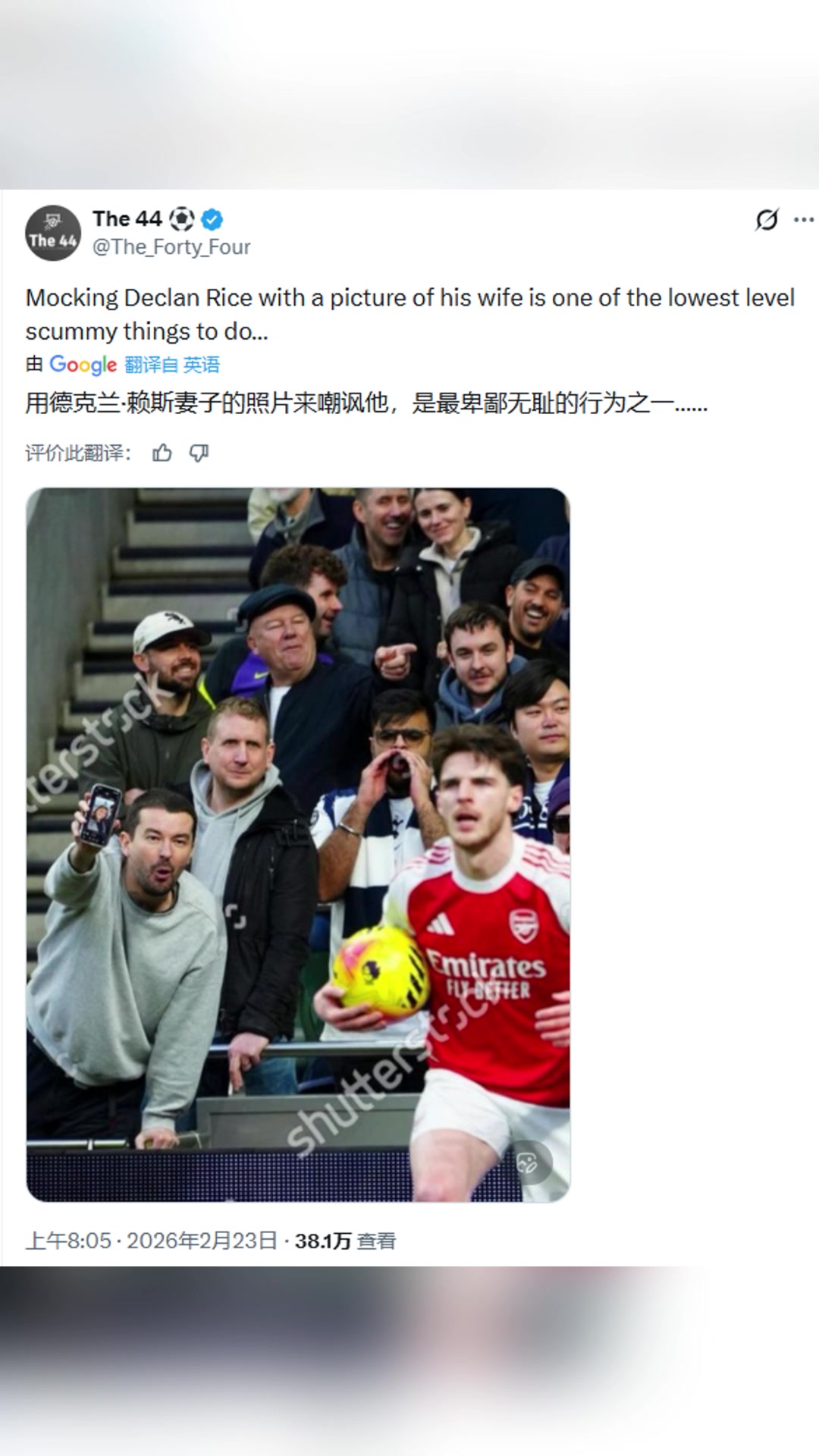Click the 38.1万 查看 view count
Screen dimensions: 819x1456
[346, 1241]
